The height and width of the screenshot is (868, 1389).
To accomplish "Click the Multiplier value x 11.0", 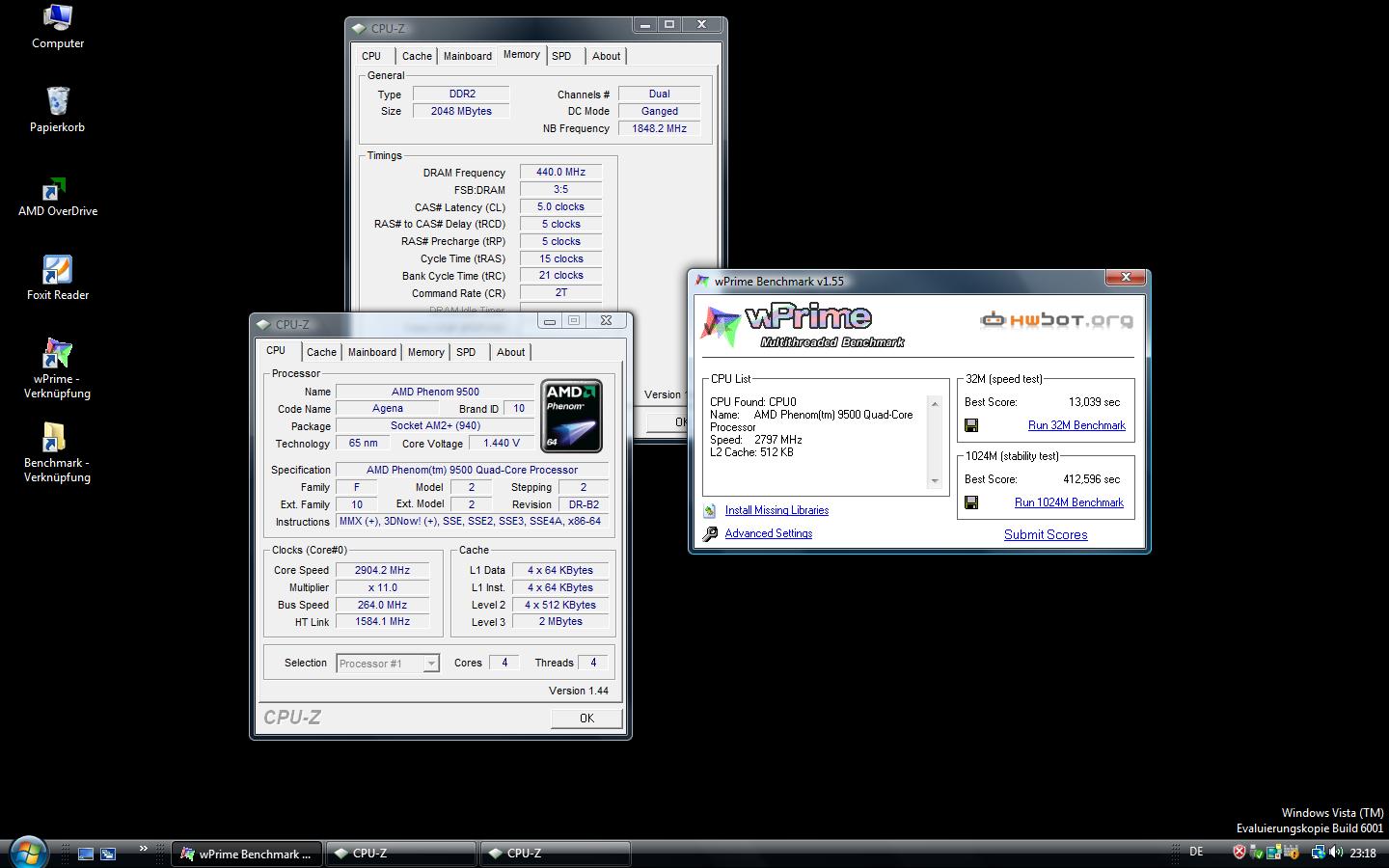I will click(382, 587).
